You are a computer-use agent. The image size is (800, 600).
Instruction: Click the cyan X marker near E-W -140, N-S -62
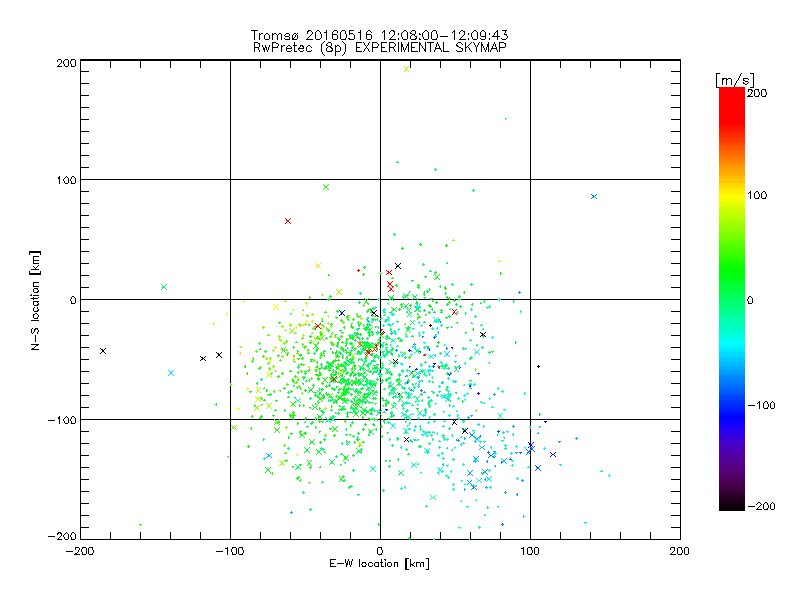pyautogui.click(x=171, y=373)
